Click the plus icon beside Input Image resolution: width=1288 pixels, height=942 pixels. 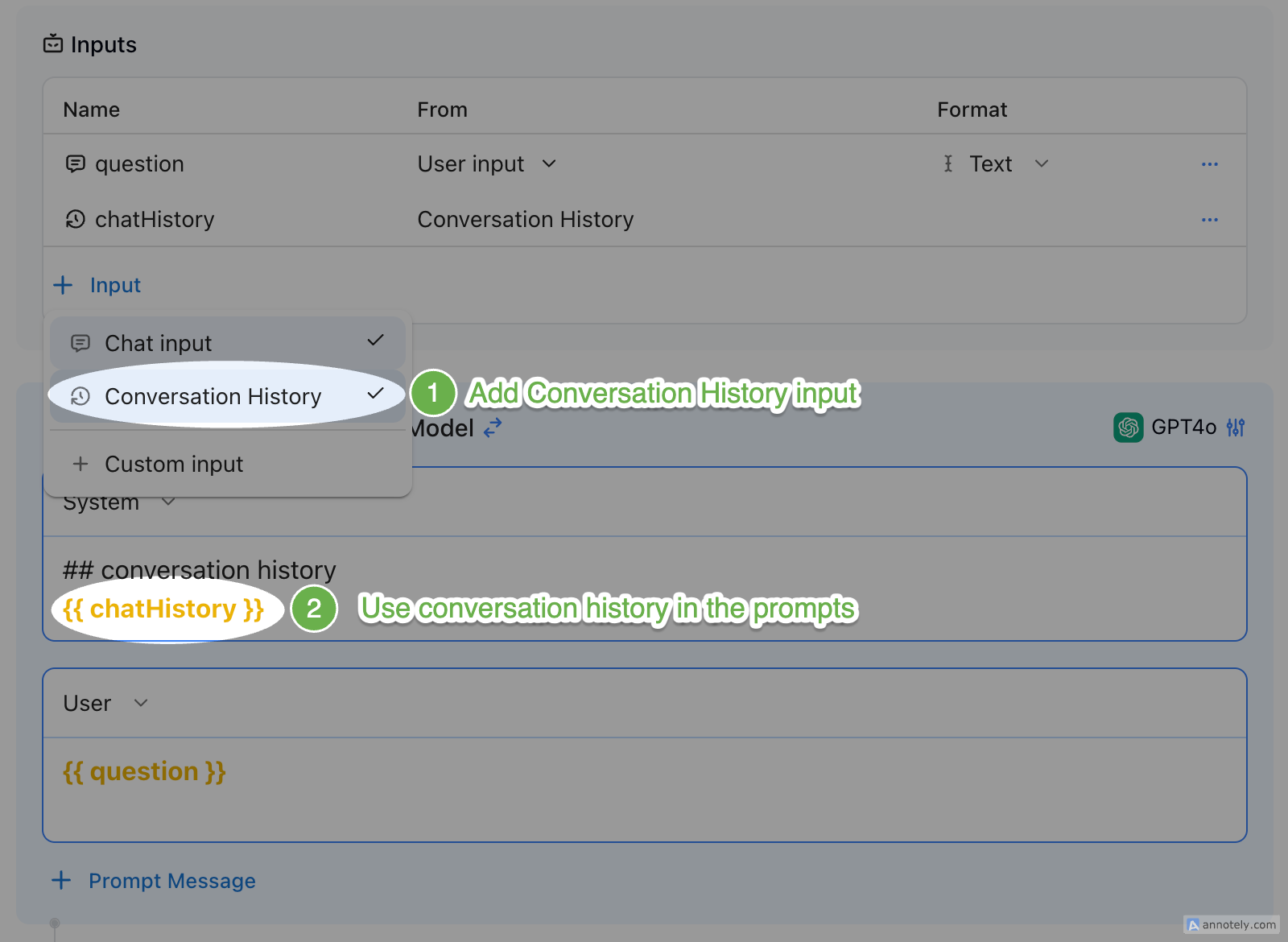[x=63, y=285]
